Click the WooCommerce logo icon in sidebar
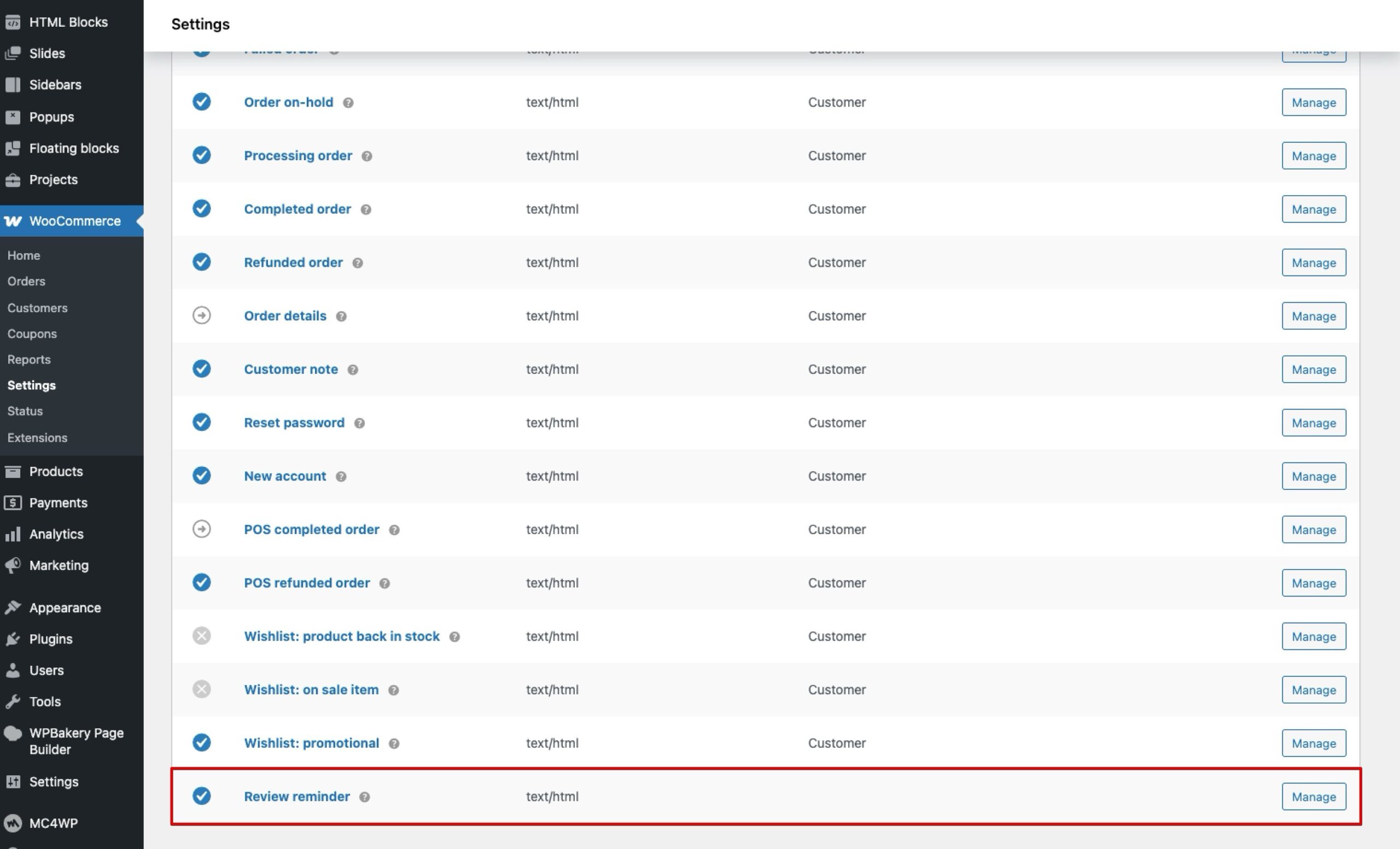This screenshot has width=1400, height=849. [x=13, y=221]
